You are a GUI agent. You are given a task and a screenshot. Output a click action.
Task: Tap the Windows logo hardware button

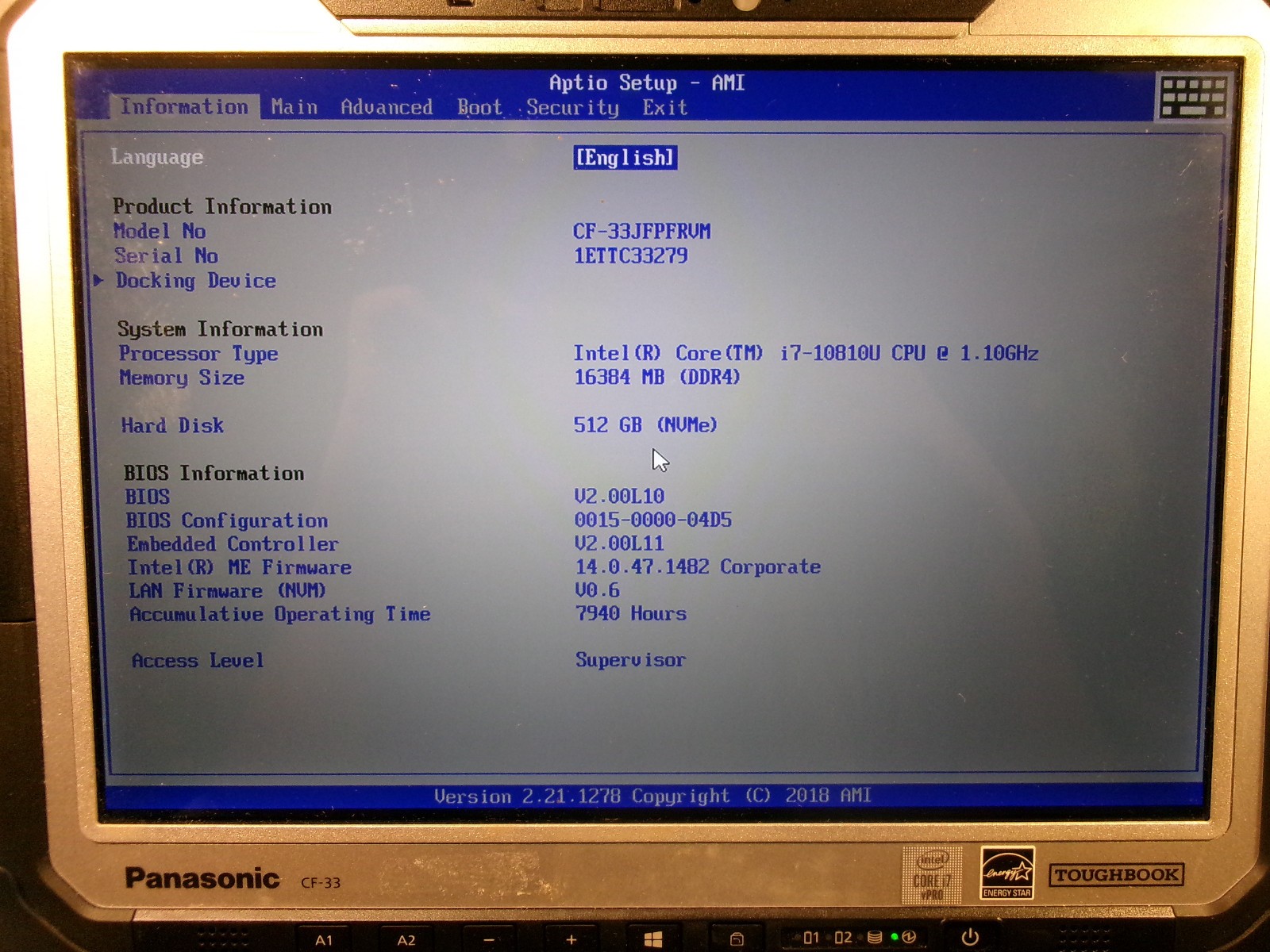(653, 940)
